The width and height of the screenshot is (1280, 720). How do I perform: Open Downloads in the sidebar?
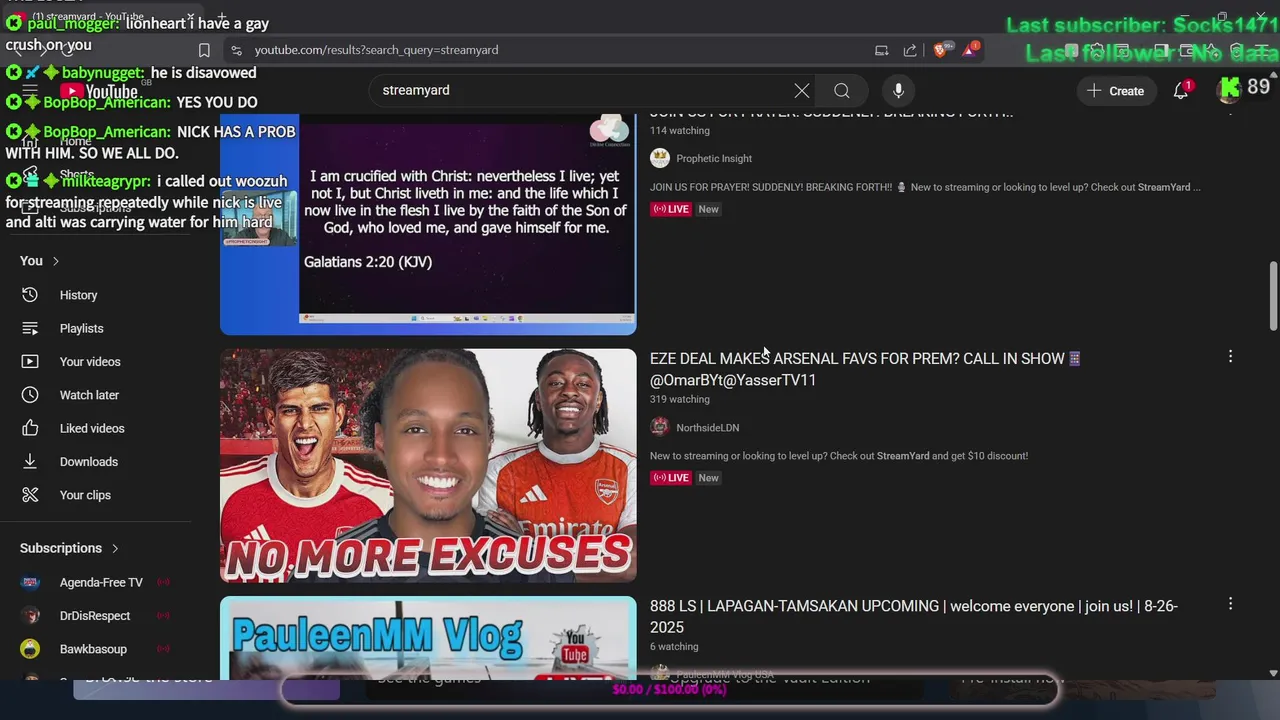pyautogui.click(x=89, y=462)
